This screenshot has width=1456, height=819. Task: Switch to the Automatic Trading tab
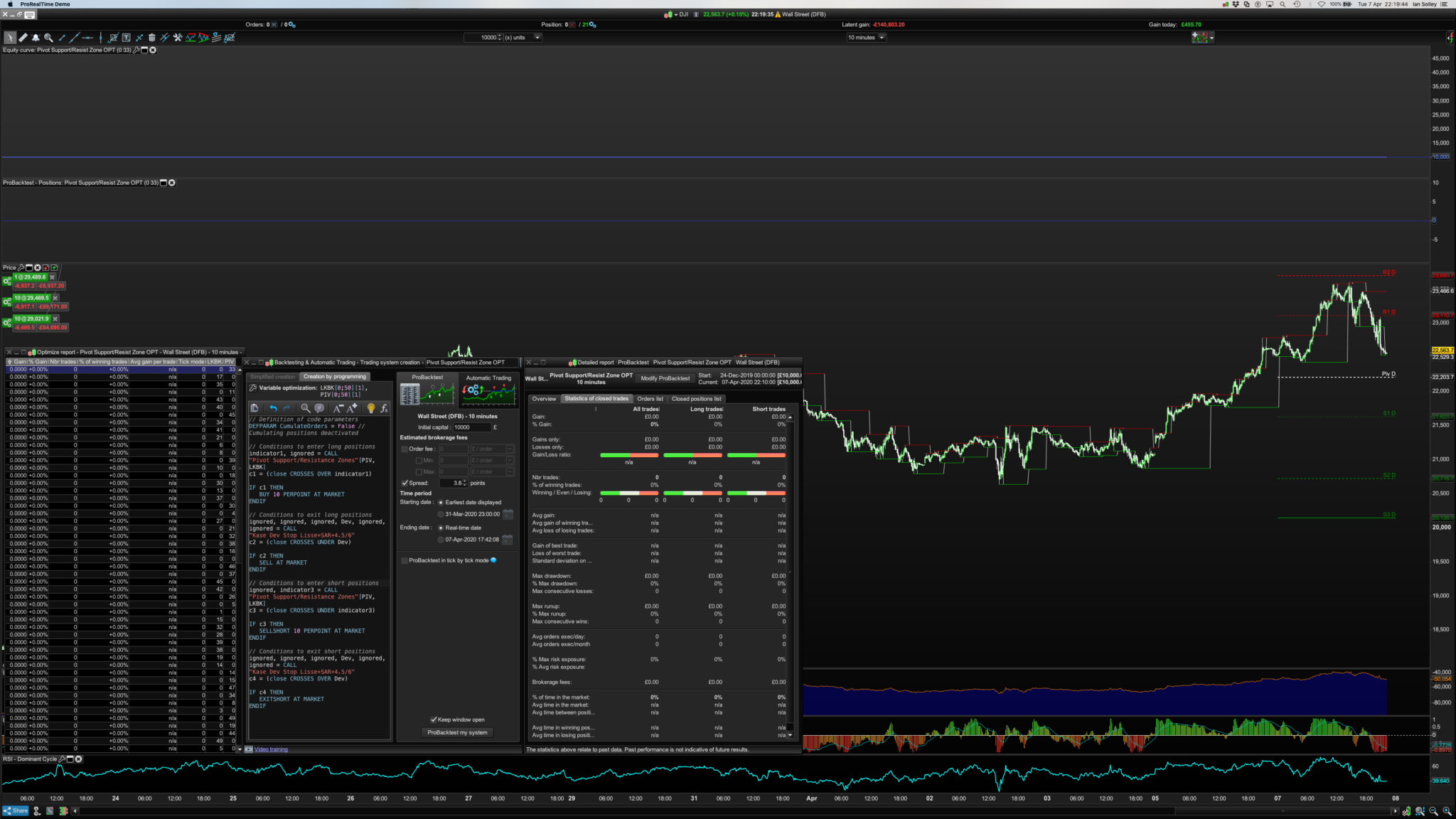(488, 378)
